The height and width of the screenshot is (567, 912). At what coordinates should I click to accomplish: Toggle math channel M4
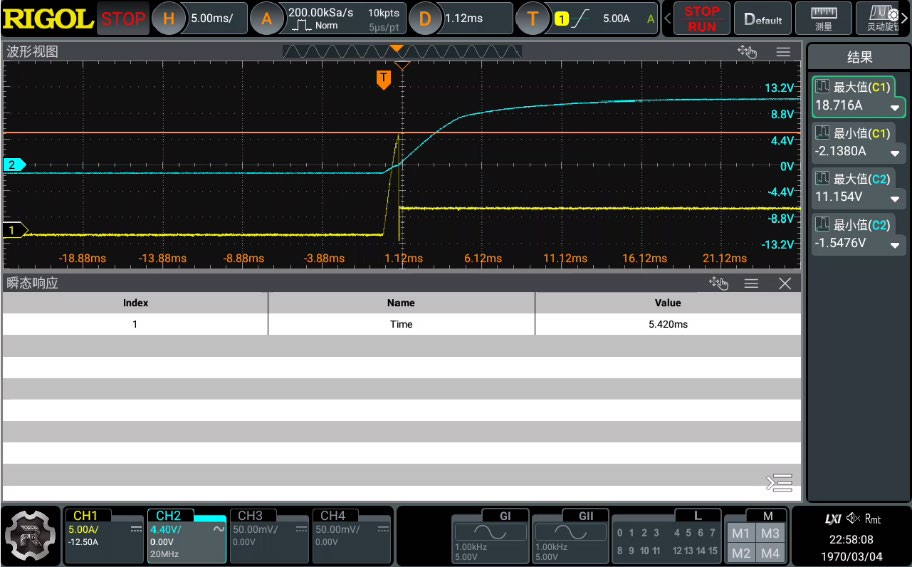[x=770, y=553]
